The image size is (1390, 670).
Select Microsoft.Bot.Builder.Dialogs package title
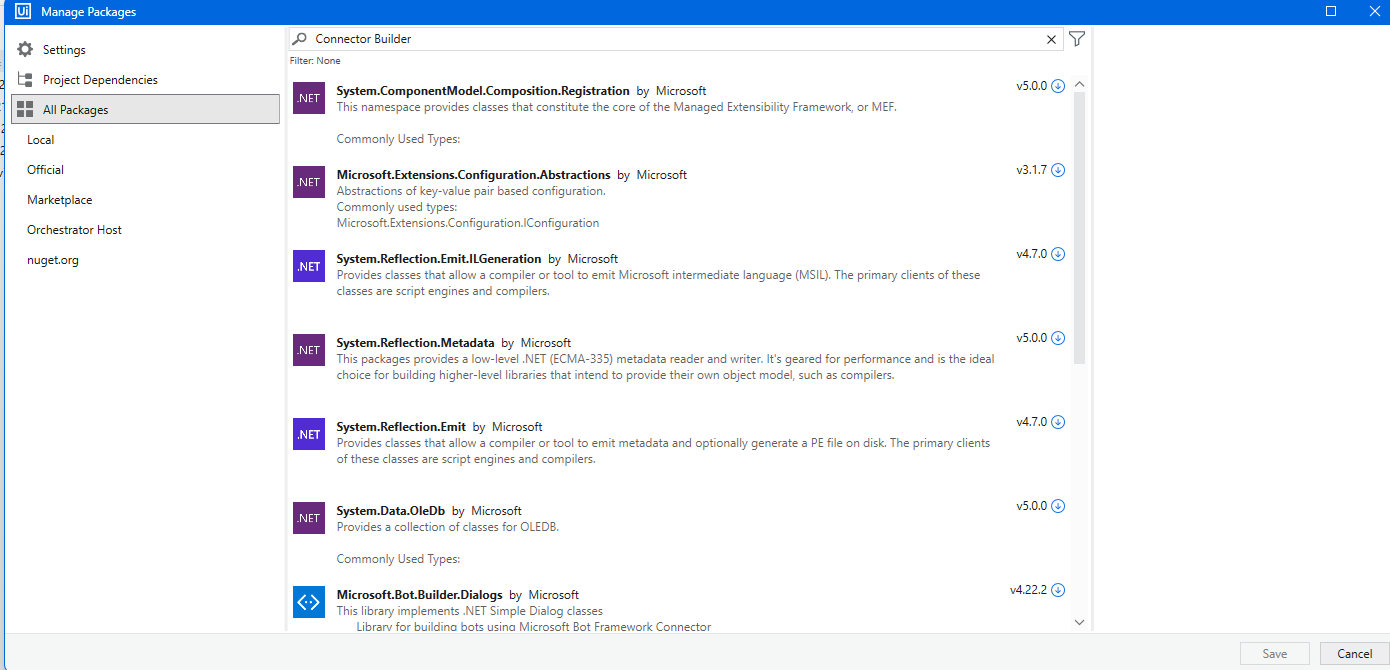[420, 594]
